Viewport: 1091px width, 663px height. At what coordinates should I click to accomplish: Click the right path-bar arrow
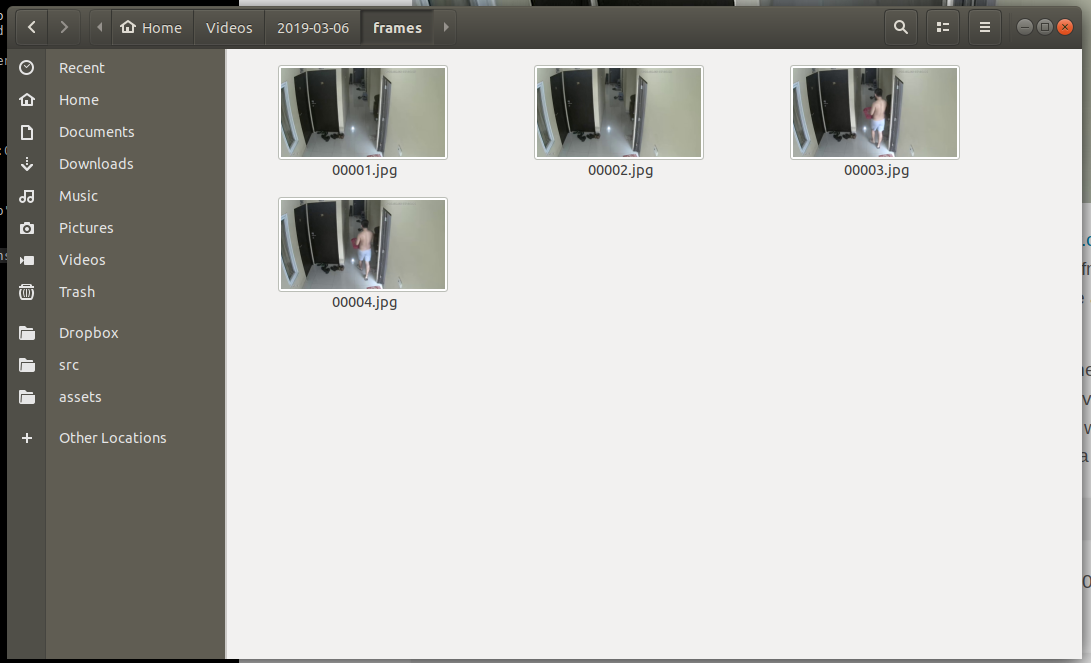tap(446, 28)
